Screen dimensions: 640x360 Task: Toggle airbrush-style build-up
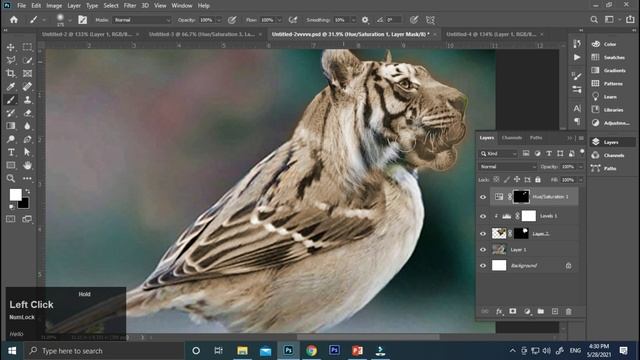pos(293,20)
